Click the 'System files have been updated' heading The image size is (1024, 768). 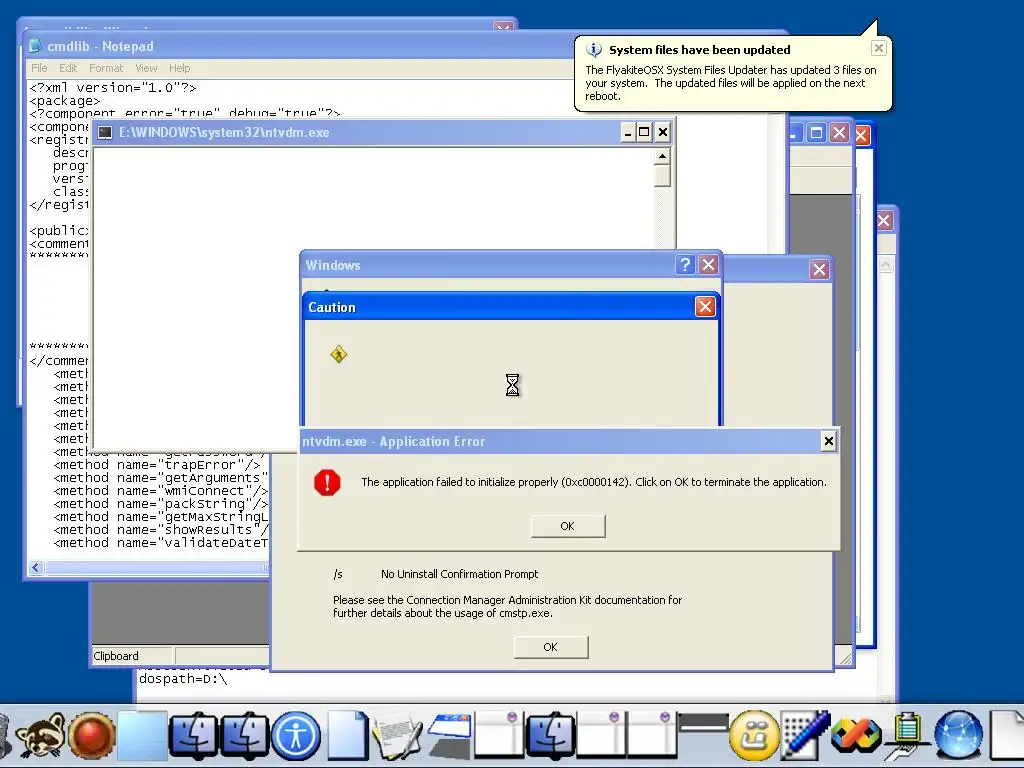coord(699,50)
